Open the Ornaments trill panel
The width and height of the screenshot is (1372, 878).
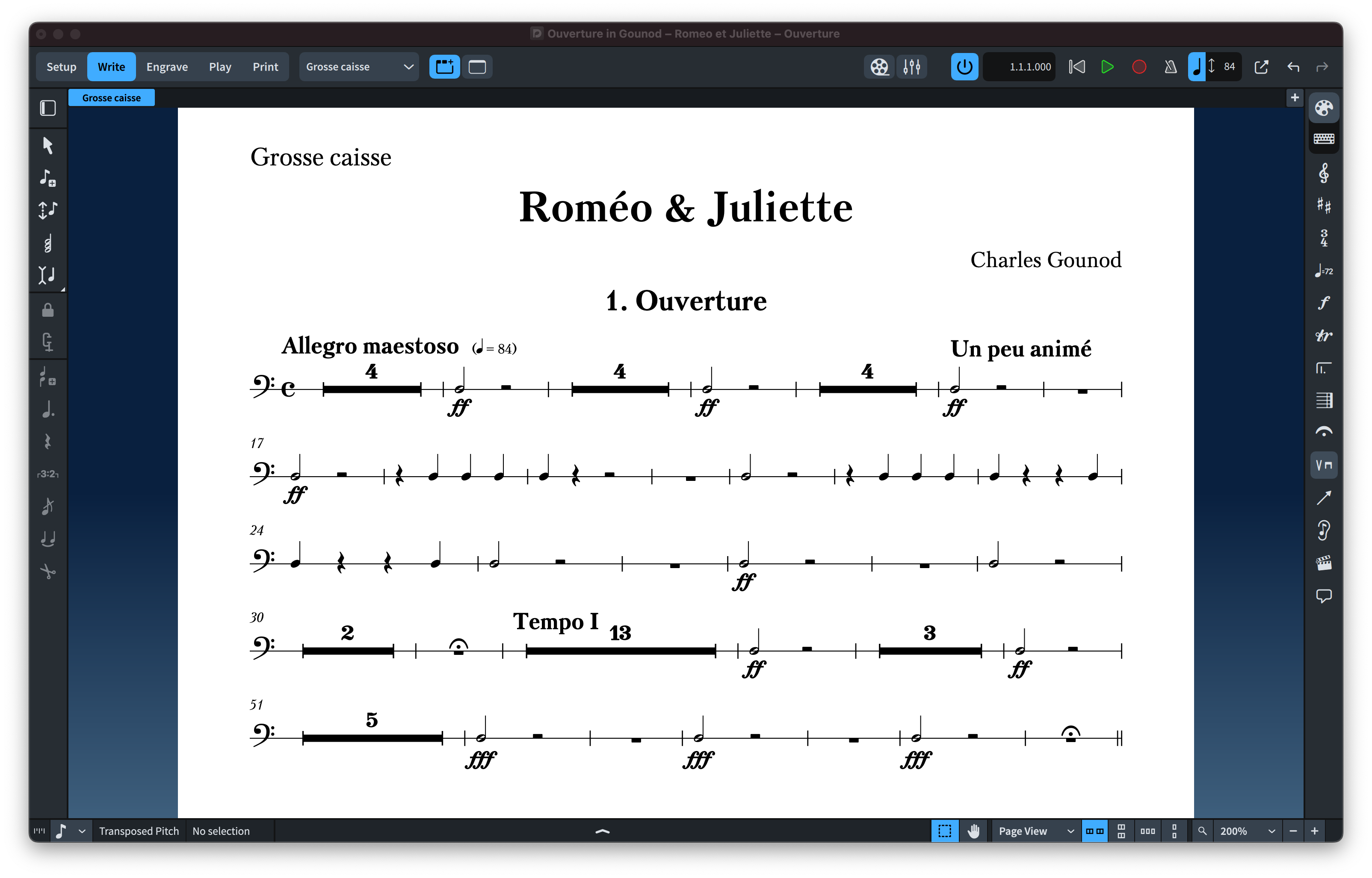(1324, 335)
